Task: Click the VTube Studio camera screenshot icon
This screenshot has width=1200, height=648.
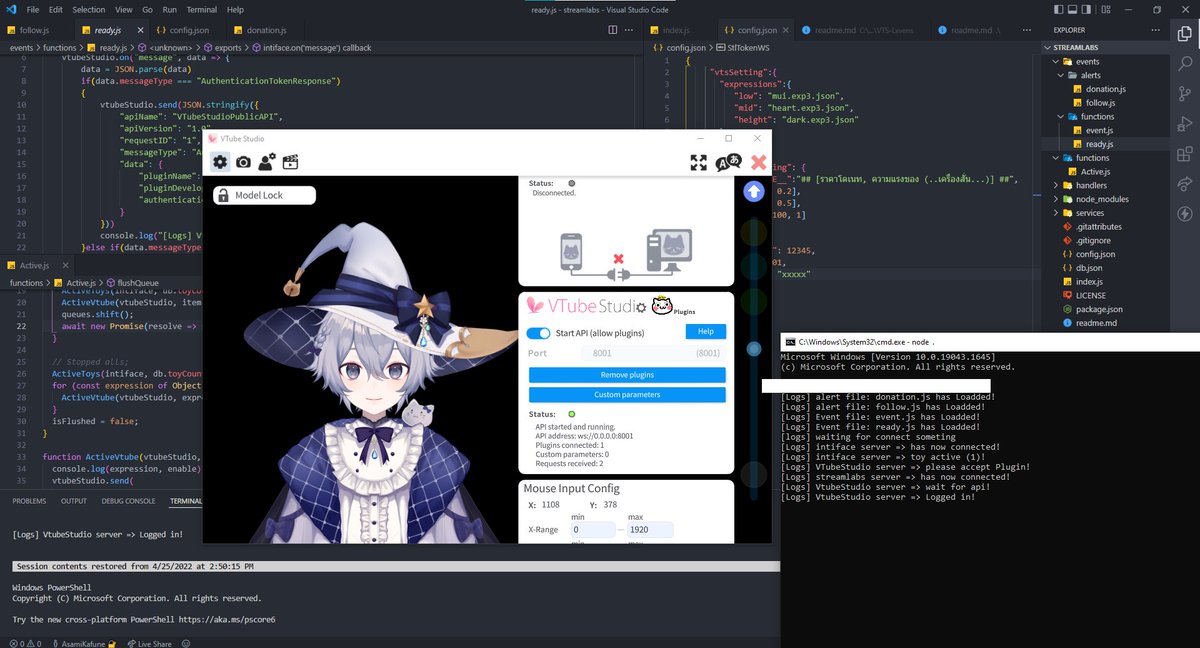Action: [243, 161]
